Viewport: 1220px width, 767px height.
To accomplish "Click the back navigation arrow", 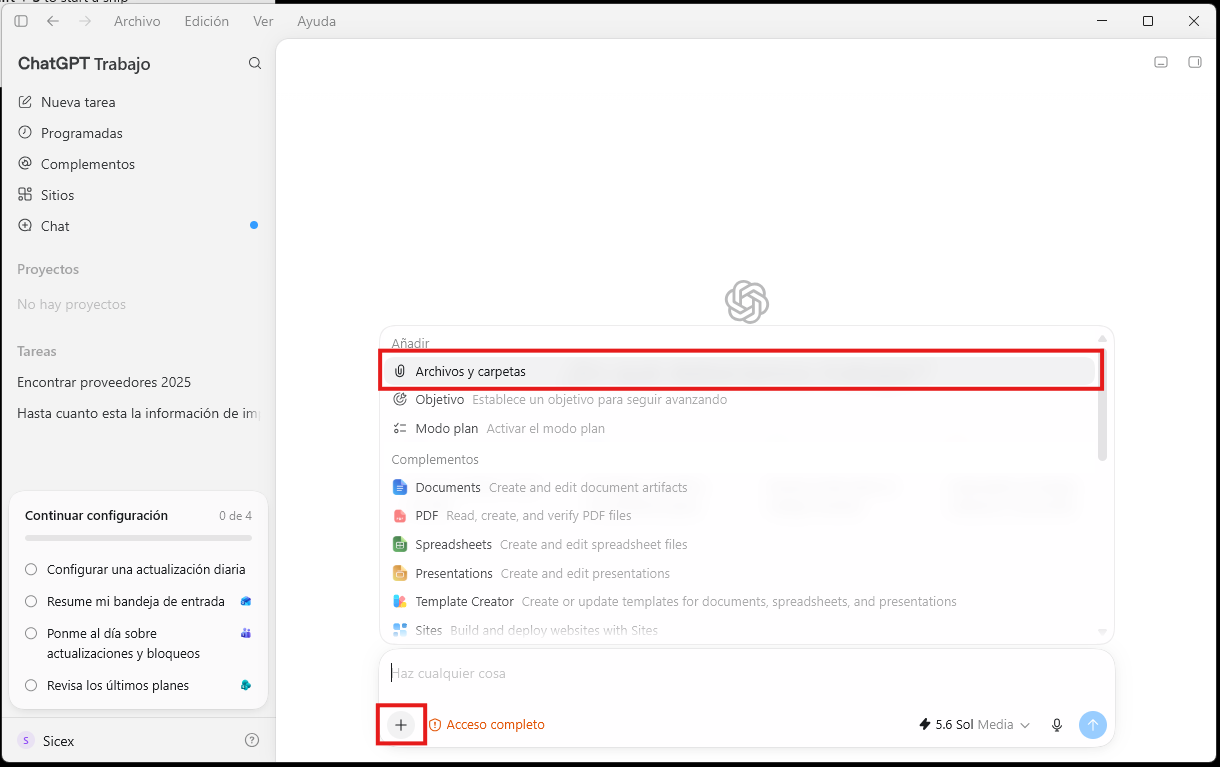I will [x=53, y=21].
